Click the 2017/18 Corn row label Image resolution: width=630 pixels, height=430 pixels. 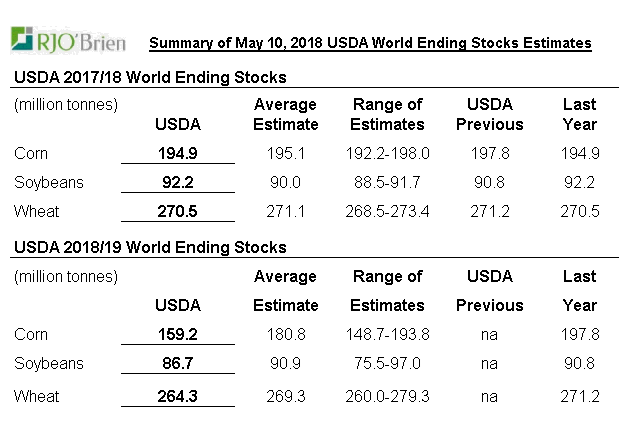pos(31,153)
